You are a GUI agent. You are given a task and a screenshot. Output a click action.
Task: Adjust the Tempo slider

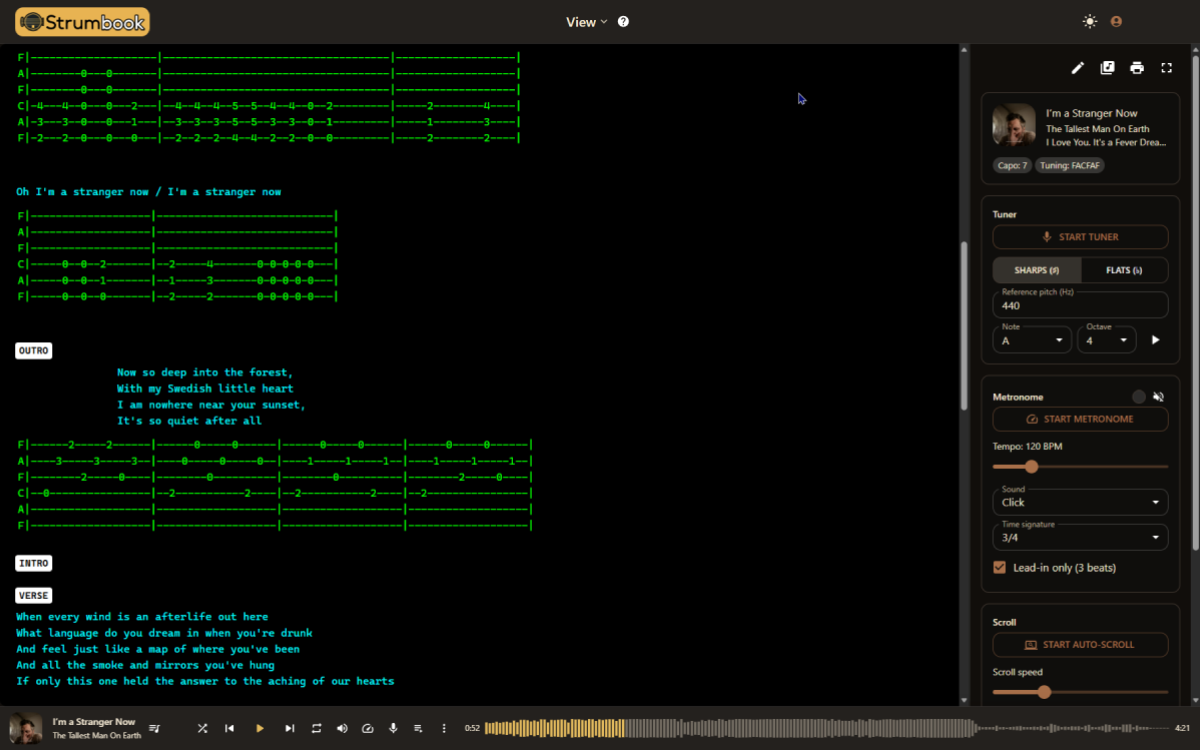point(1080,467)
